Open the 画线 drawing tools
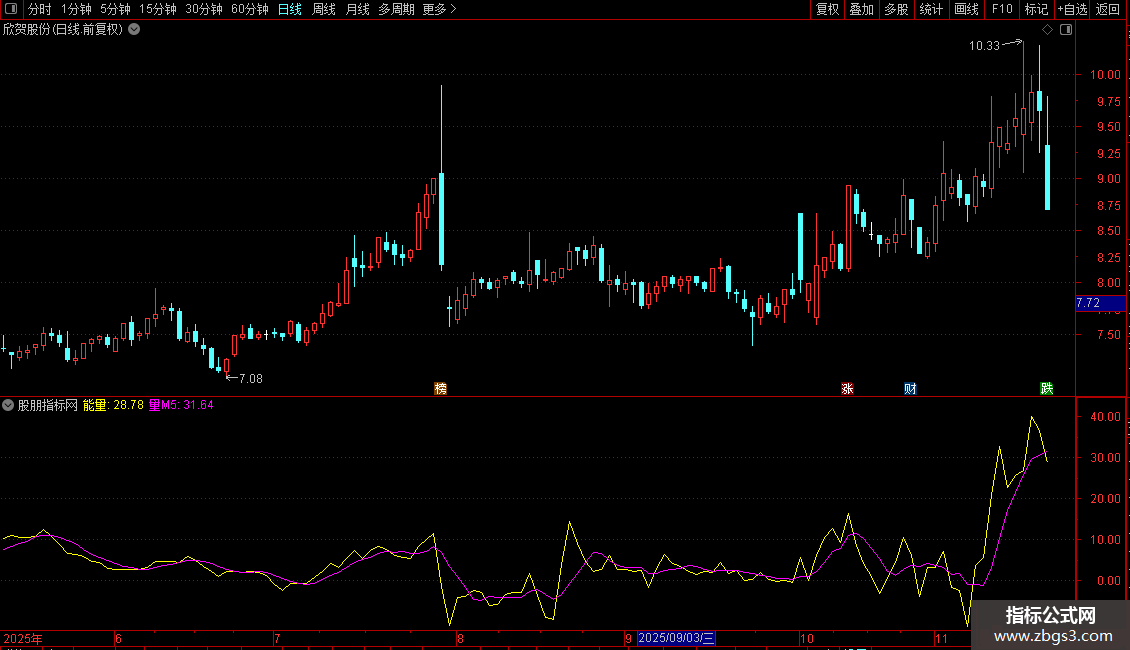Viewport: 1130px width, 650px height. pos(966,9)
